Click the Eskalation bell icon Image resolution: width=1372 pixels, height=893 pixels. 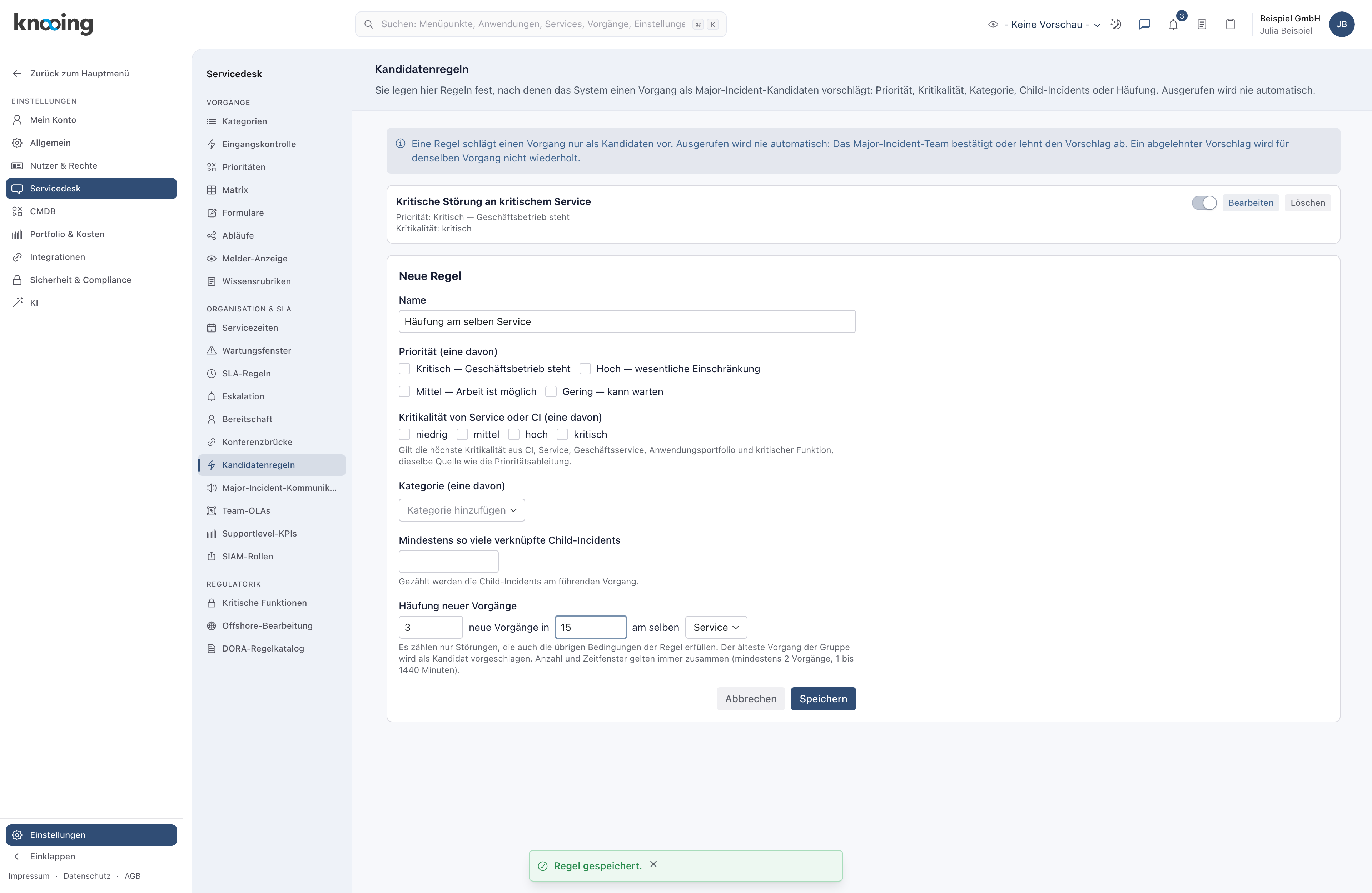click(212, 396)
